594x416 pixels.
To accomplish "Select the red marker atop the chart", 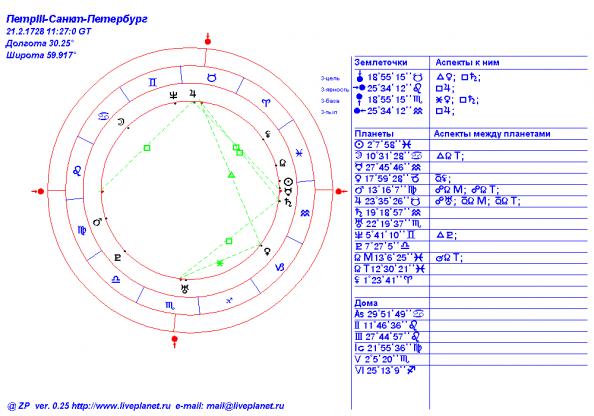I will click(208, 40).
